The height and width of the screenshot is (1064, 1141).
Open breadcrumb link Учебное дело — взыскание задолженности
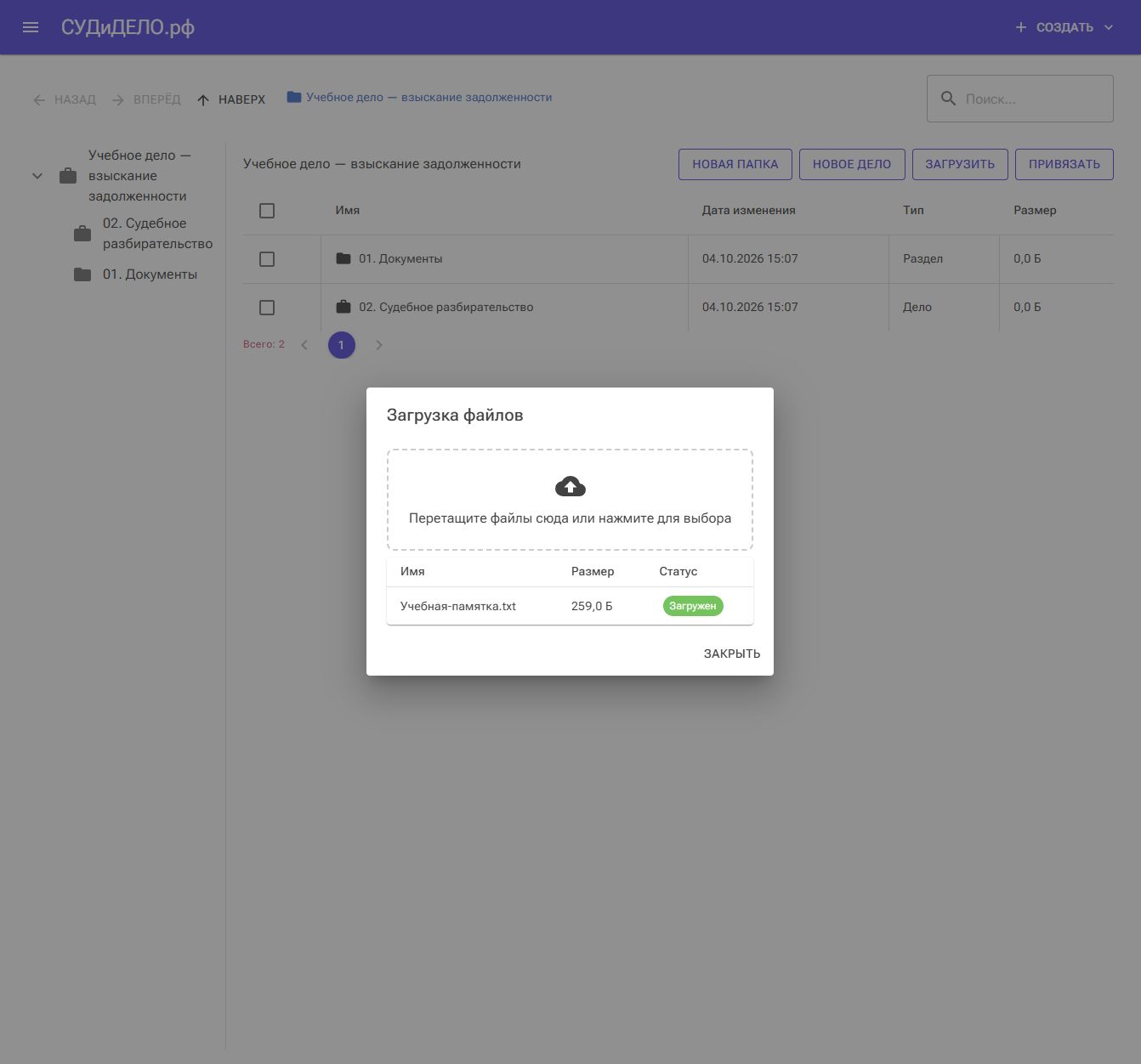click(429, 97)
